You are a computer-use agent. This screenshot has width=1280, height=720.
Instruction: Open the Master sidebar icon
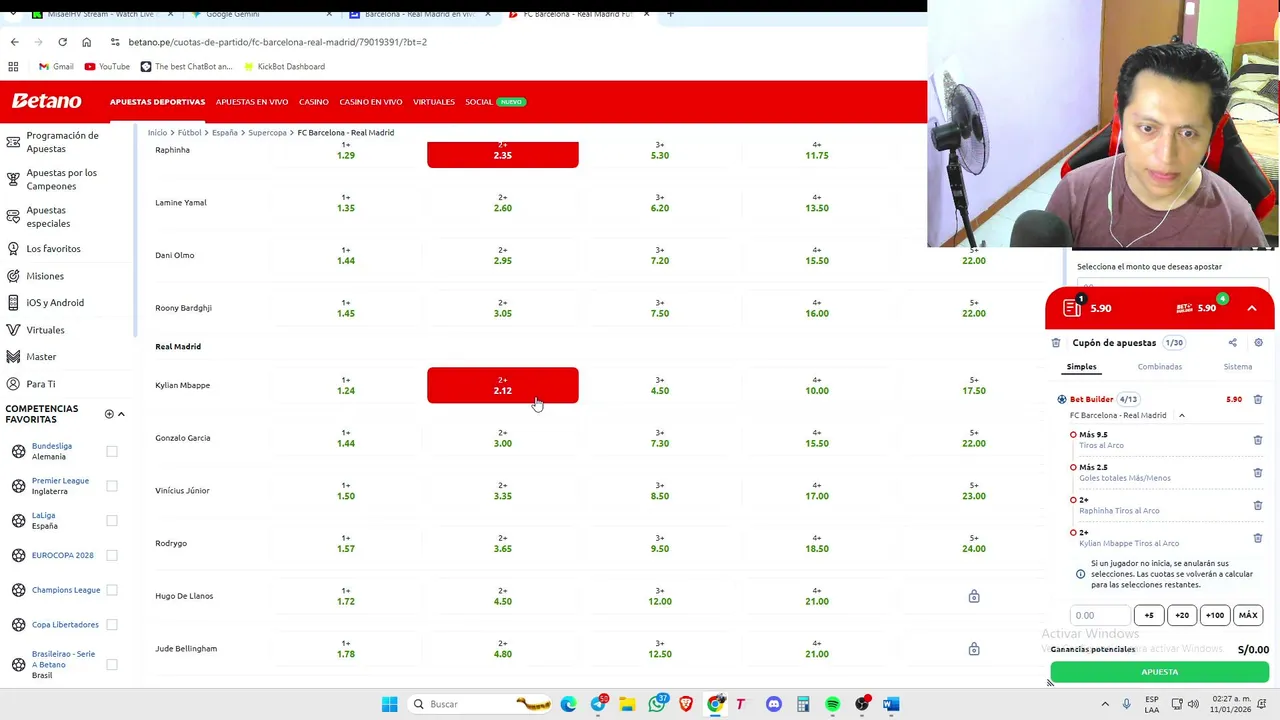[13, 356]
